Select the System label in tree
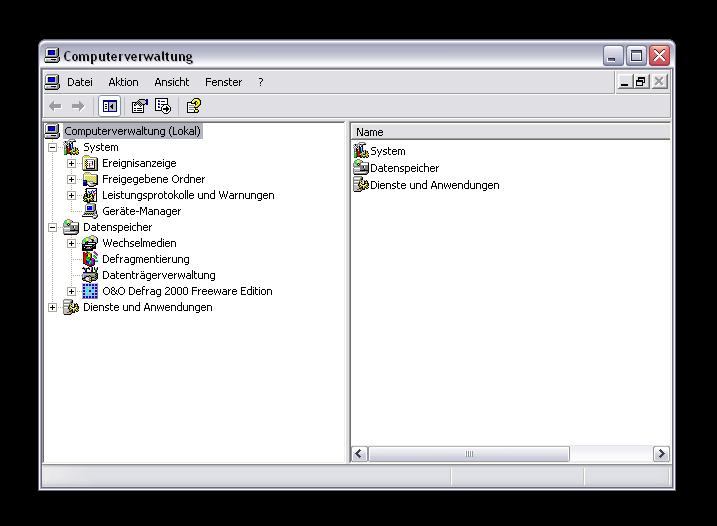 tap(101, 147)
